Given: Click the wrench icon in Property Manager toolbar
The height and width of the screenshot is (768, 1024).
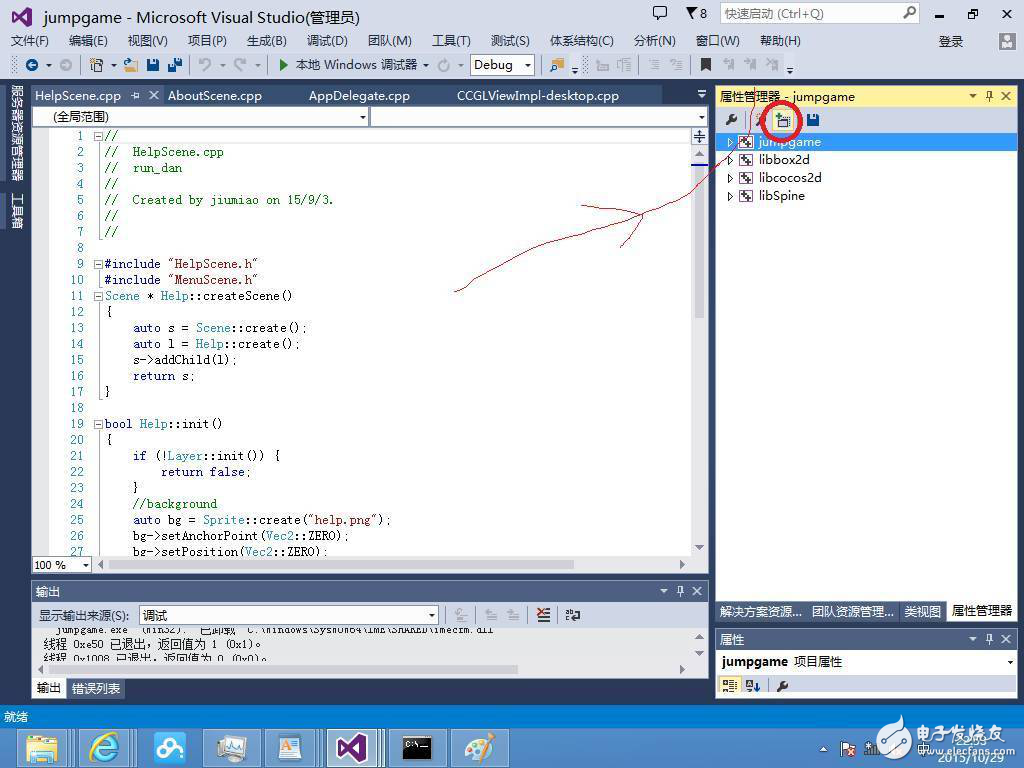Looking at the screenshot, I should pos(731,121).
